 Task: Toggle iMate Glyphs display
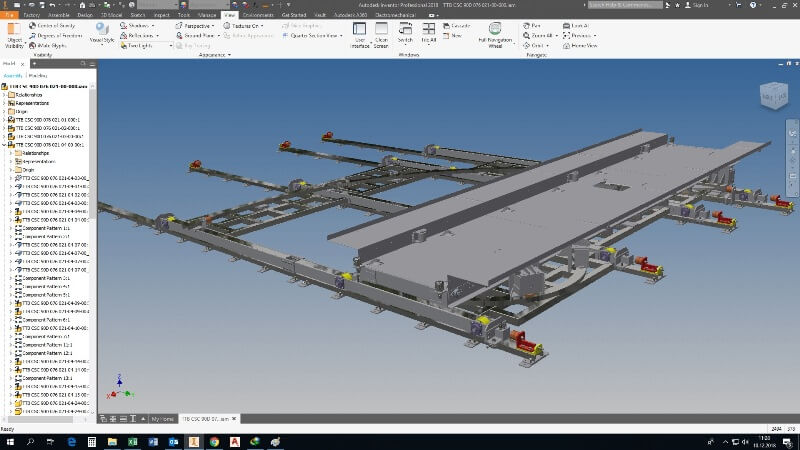[48, 45]
